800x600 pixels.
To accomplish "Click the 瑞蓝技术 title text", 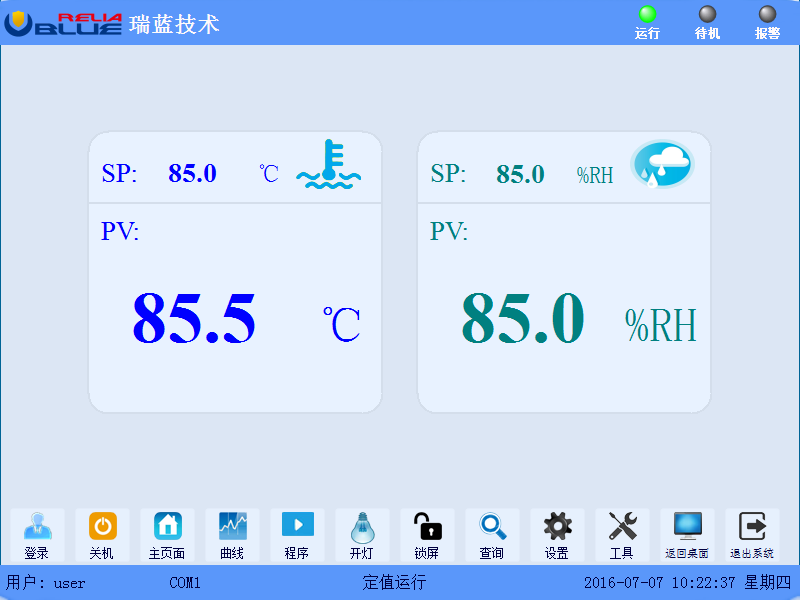I will click(174, 24).
